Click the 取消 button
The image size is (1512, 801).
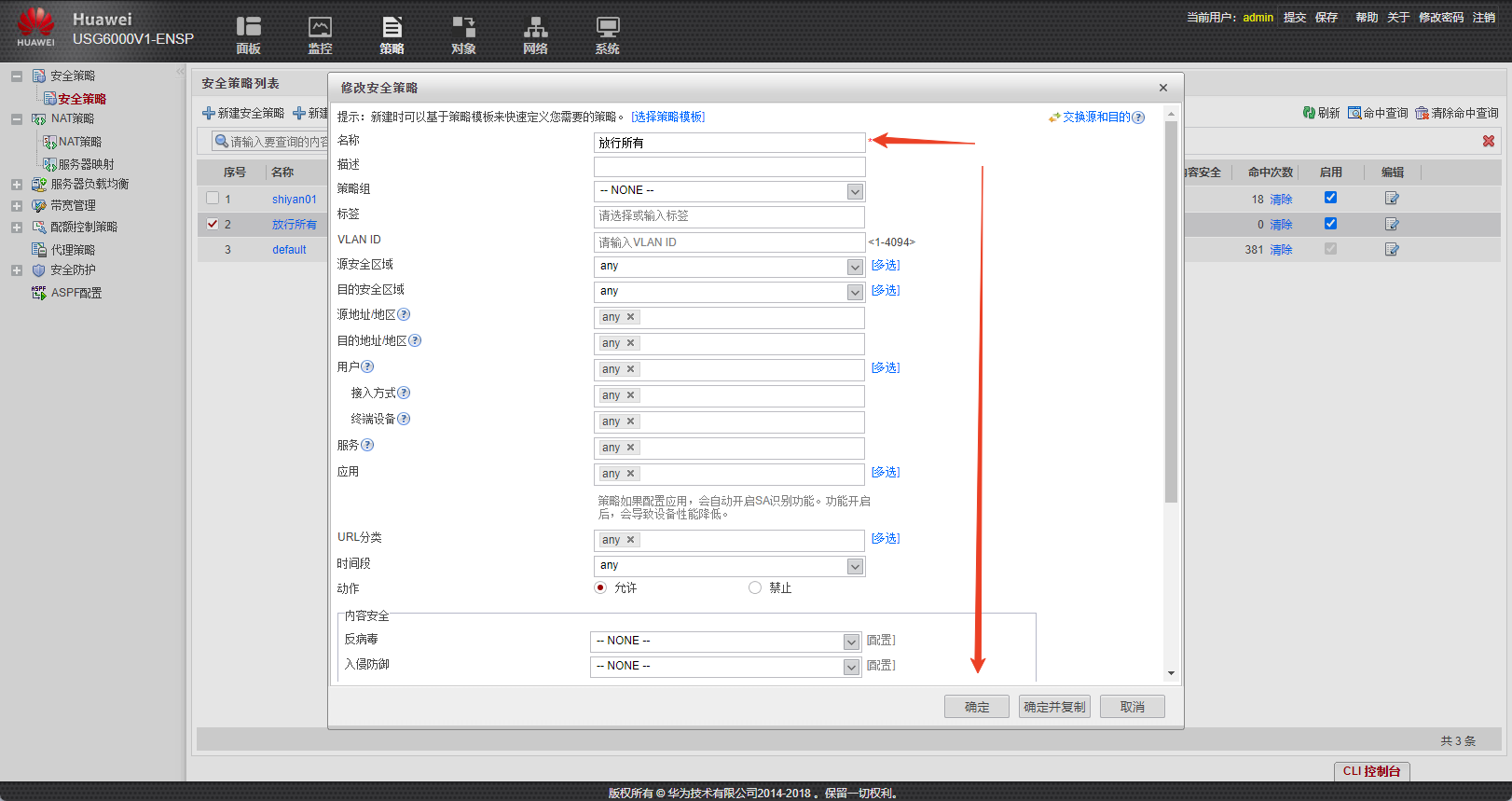pyautogui.click(x=1133, y=707)
